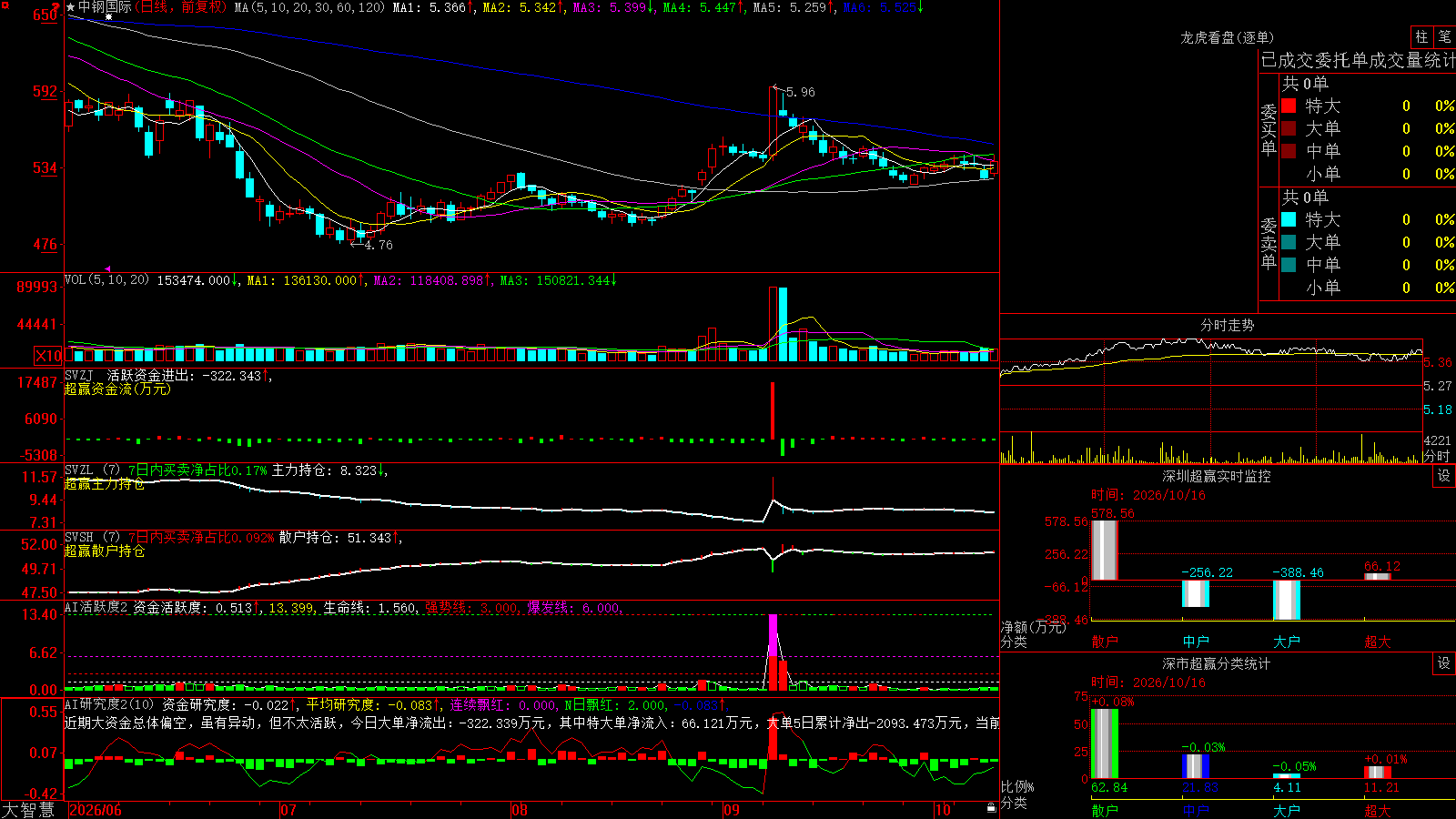Image resolution: width=1456 pixels, height=819 pixels.
Task: Click the 大户 bar showing -388.46
Action: pyautogui.click(x=1287, y=601)
